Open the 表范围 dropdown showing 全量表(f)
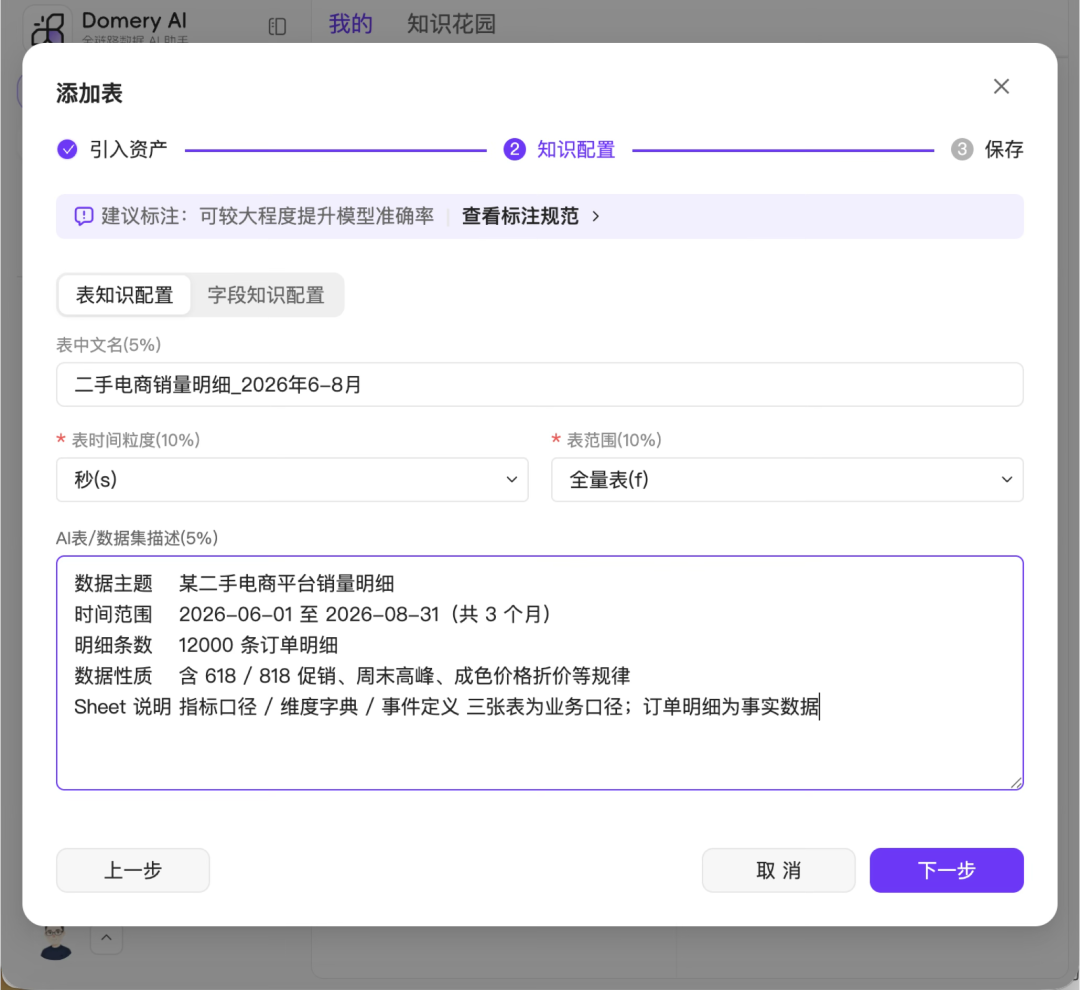The width and height of the screenshot is (1080, 990). (787, 479)
